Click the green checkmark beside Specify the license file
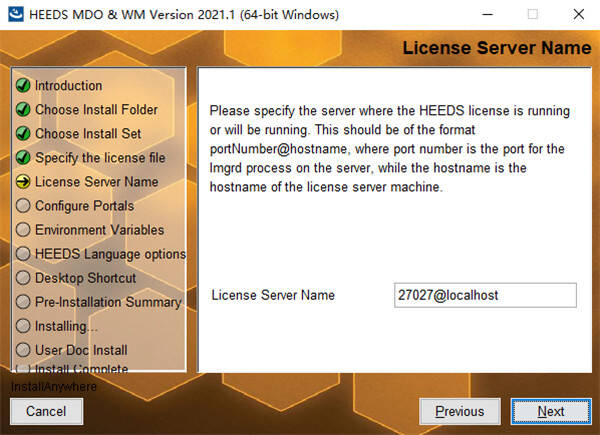600x435 pixels. tap(22, 158)
